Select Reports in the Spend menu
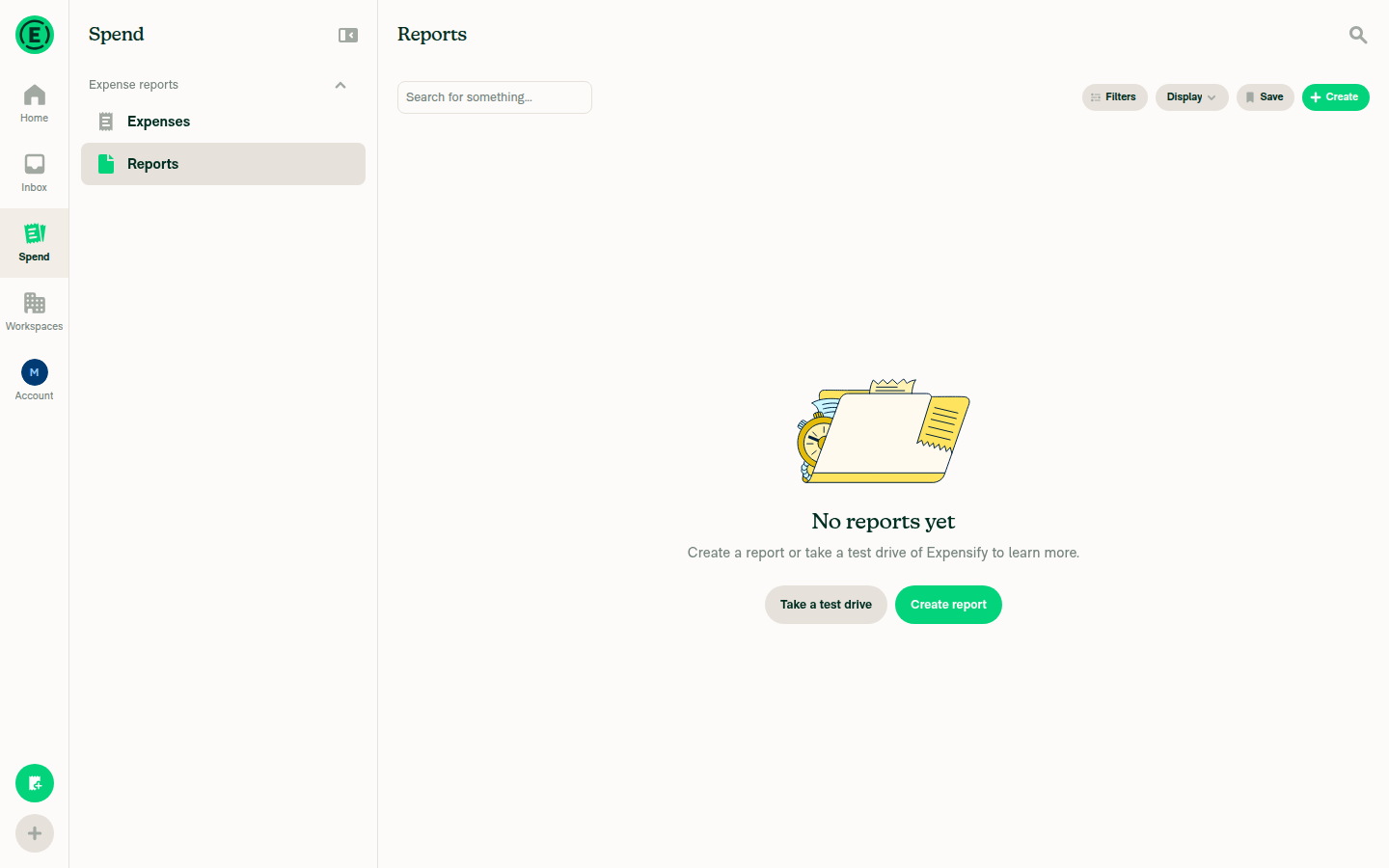 pyautogui.click(x=224, y=164)
